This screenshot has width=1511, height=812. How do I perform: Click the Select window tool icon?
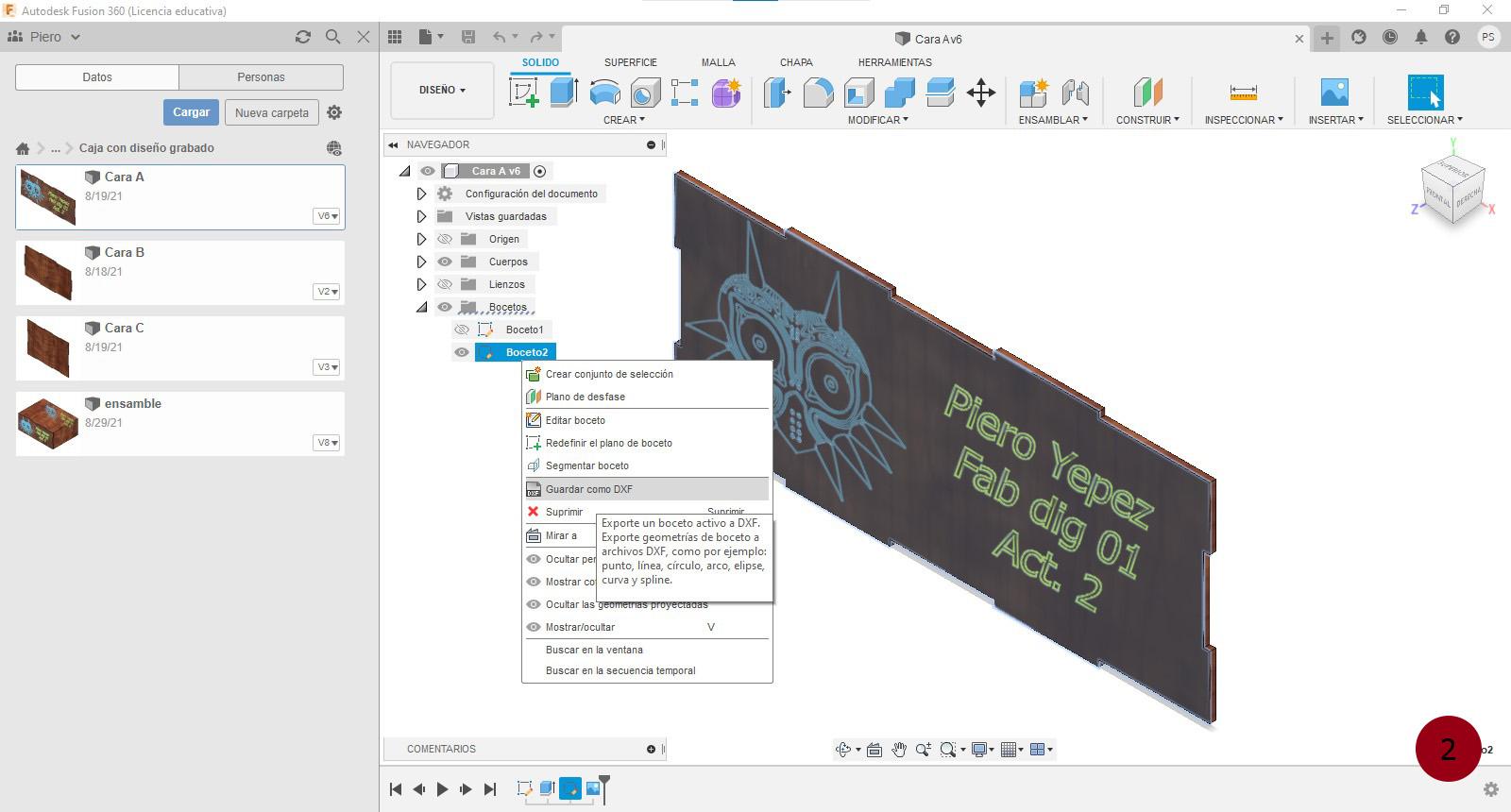[1425, 93]
